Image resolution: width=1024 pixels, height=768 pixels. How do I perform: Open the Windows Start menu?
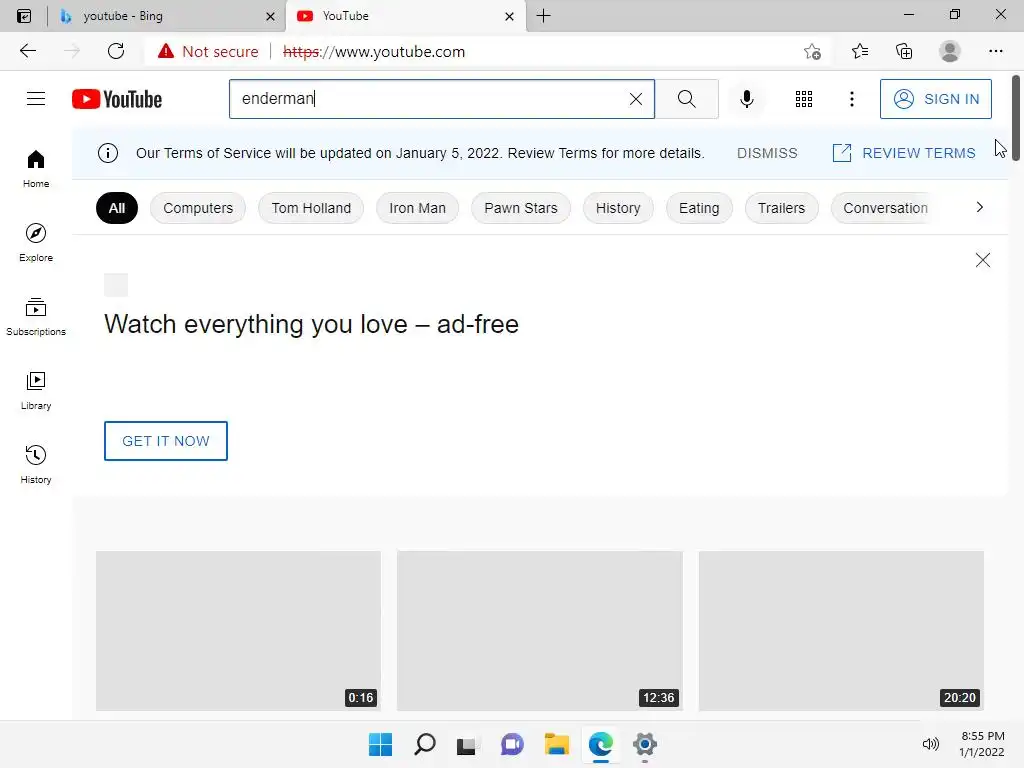tap(380, 744)
